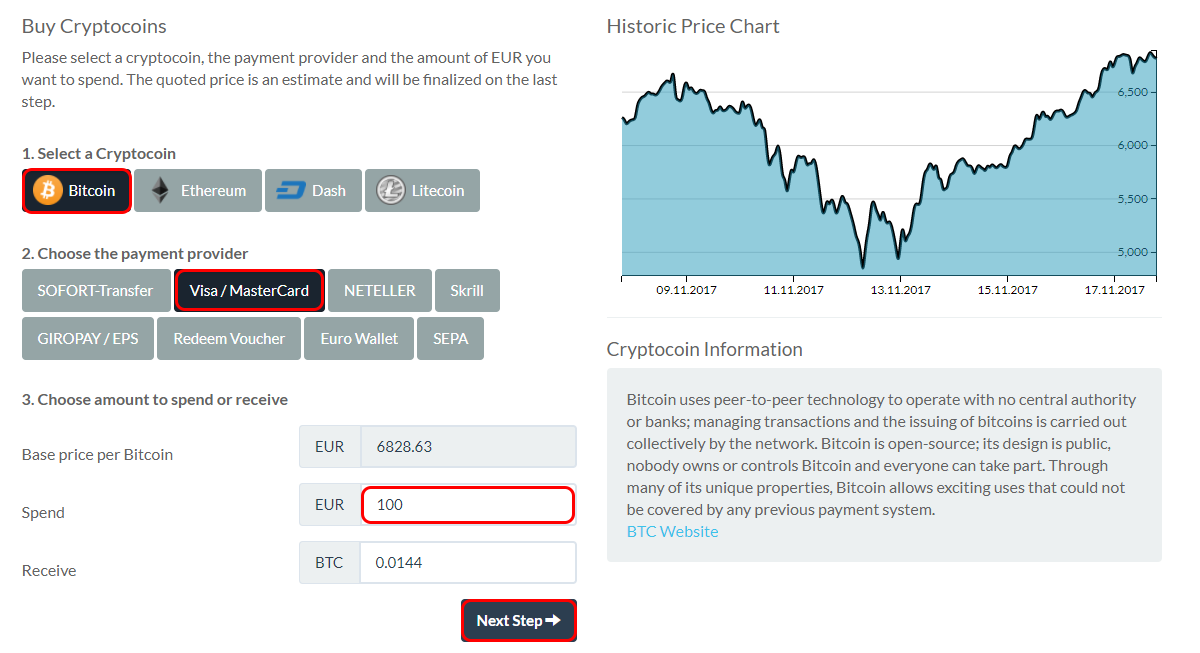Choose NETELLER as payment provider

click(380, 290)
